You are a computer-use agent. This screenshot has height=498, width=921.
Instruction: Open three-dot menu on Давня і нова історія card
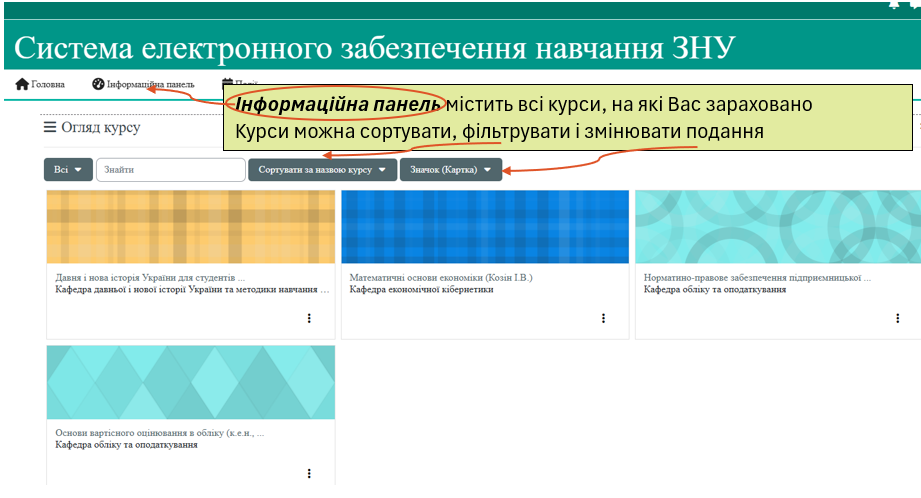309,318
